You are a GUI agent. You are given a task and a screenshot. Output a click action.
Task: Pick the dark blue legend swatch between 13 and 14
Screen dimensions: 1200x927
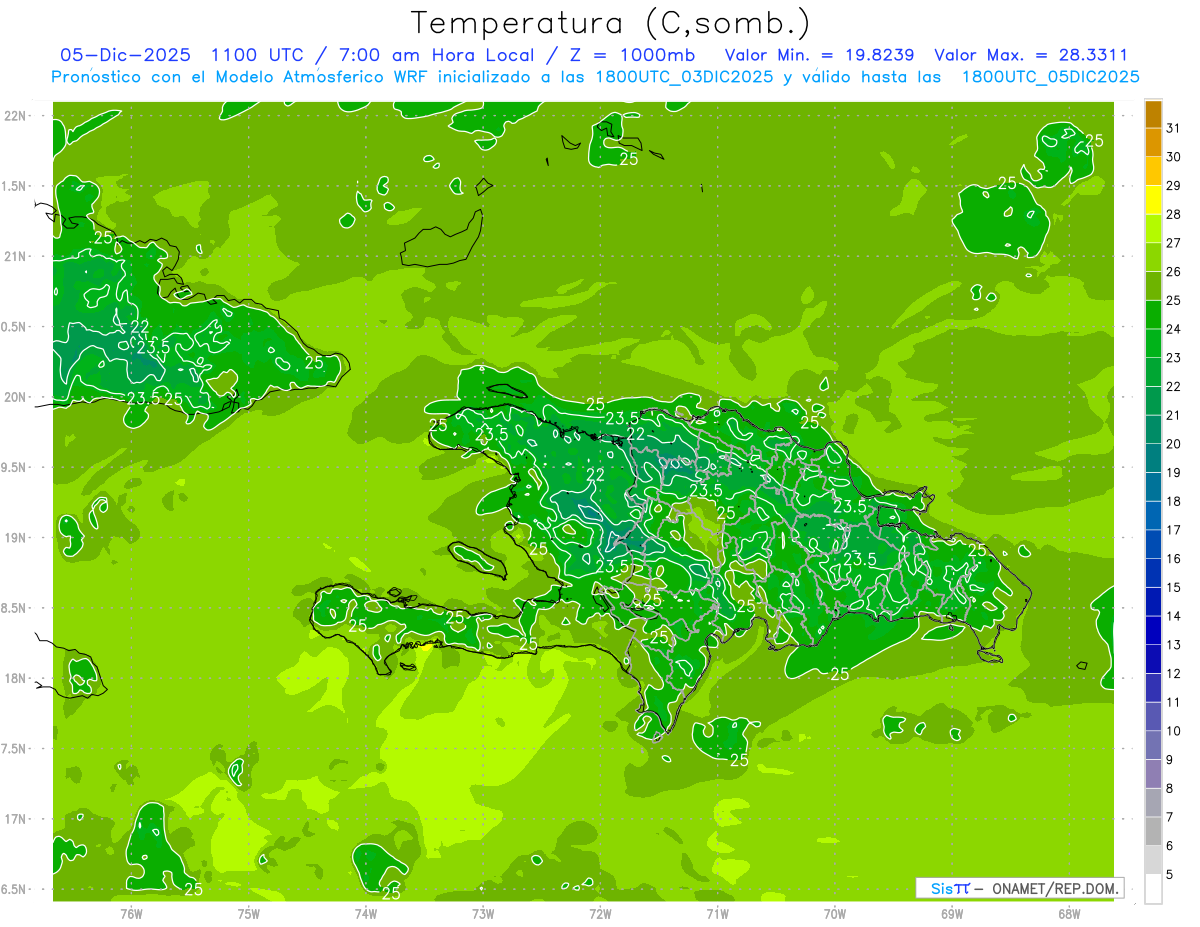tap(1153, 631)
